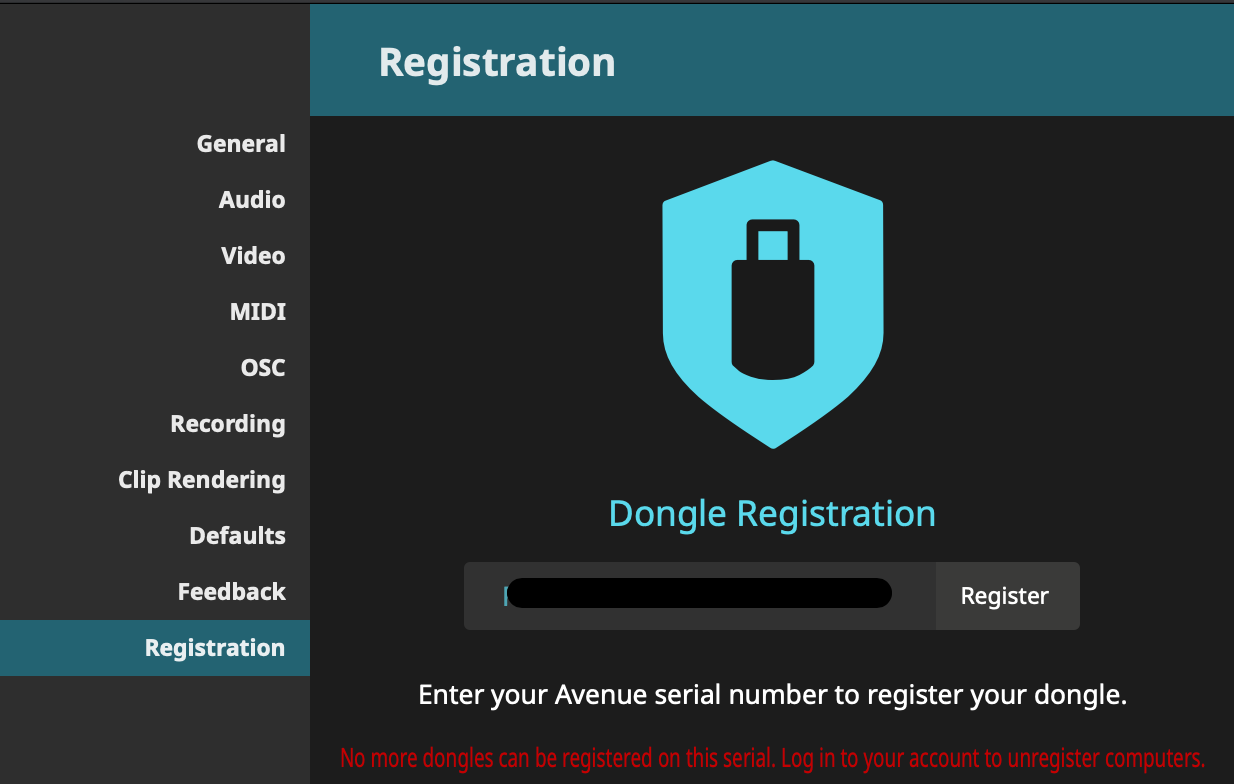Switch to the Audio settings tab
The height and width of the screenshot is (784, 1234).
[252, 200]
